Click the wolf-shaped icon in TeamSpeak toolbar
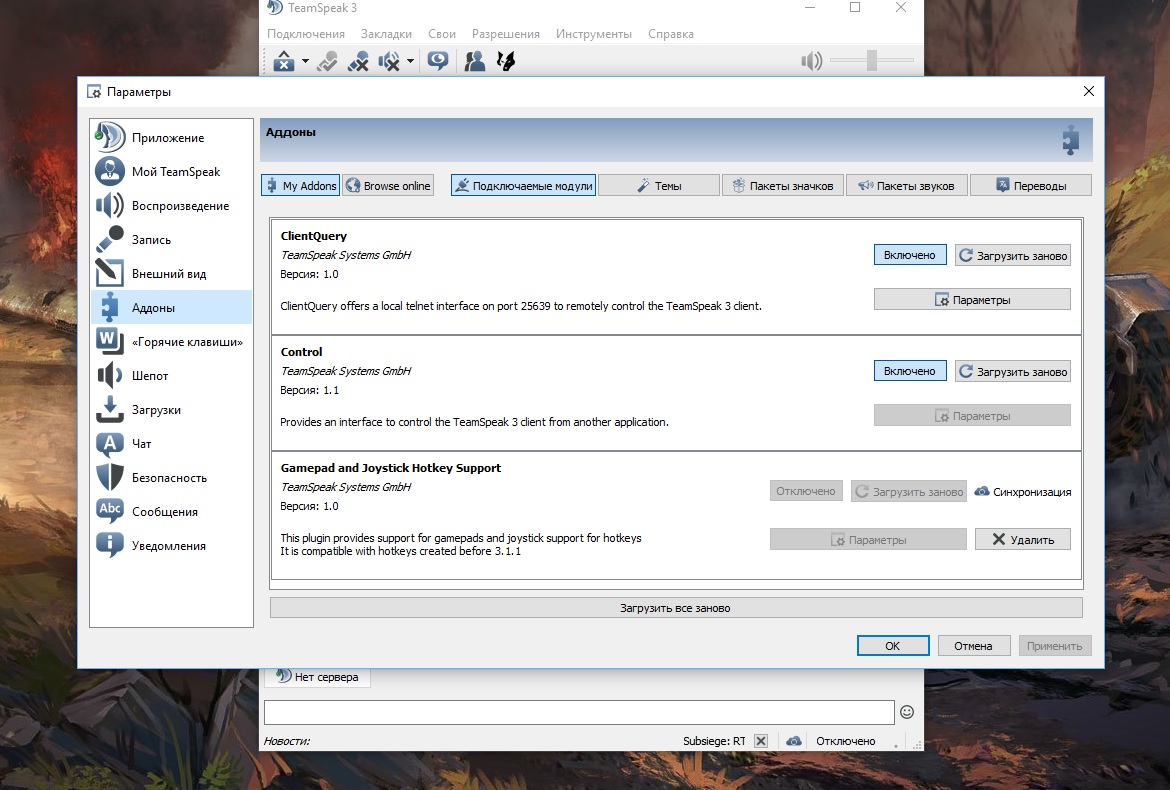The height and width of the screenshot is (790, 1170). pos(506,61)
